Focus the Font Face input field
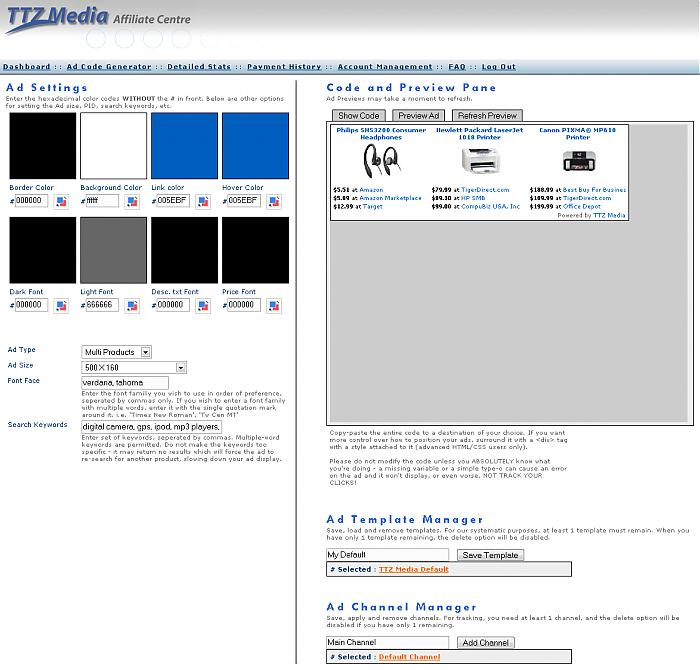This screenshot has height=670, width=700. [x=125, y=383]
